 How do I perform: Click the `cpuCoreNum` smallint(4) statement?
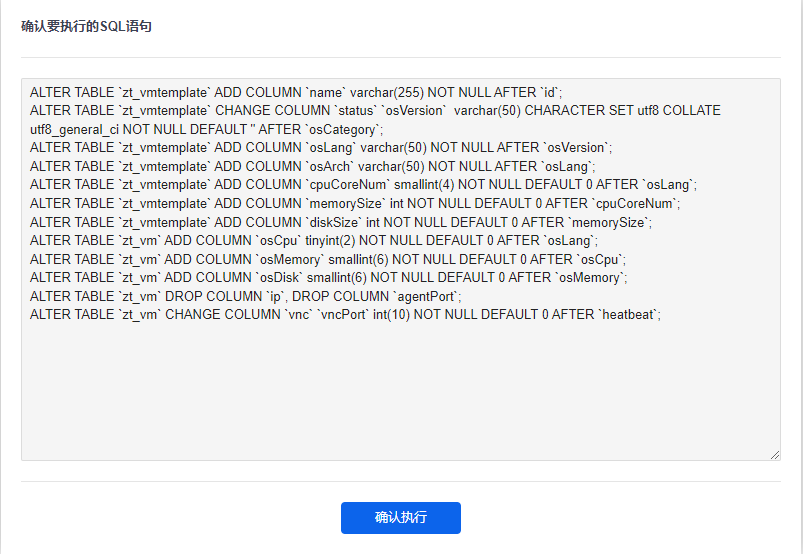363,185
